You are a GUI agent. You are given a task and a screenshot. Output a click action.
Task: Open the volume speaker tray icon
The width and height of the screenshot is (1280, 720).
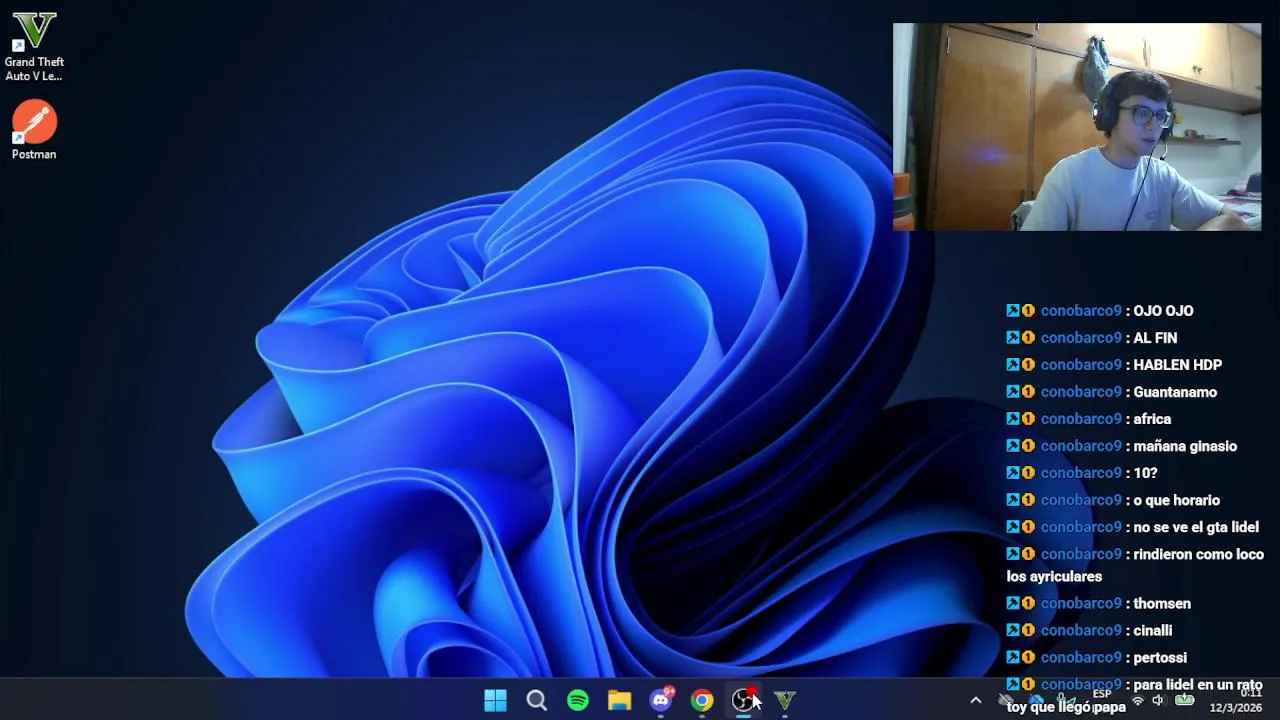point(1158,701)
